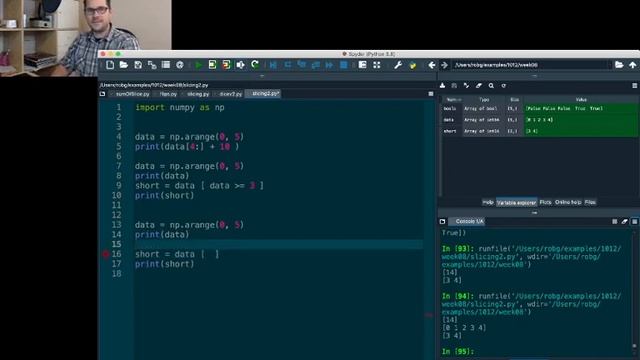Start debugging the file

pos(273,65)
